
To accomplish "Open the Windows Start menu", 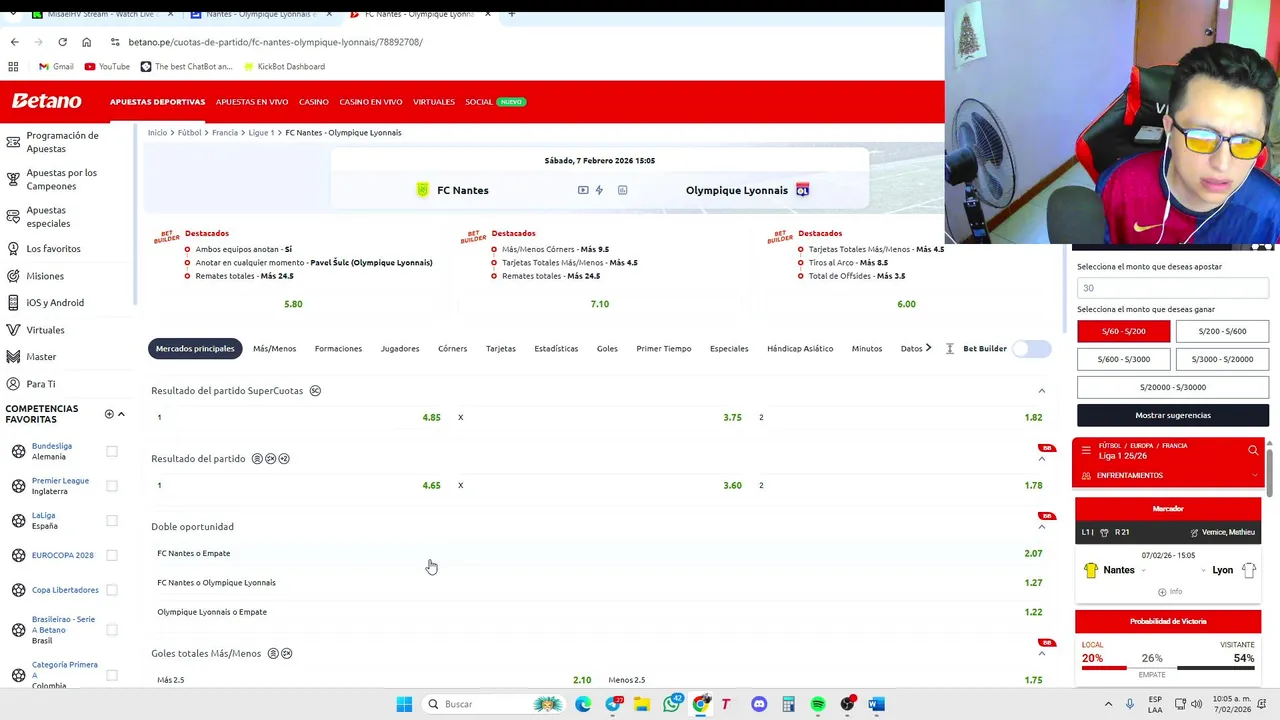I will tap(404, 704).
